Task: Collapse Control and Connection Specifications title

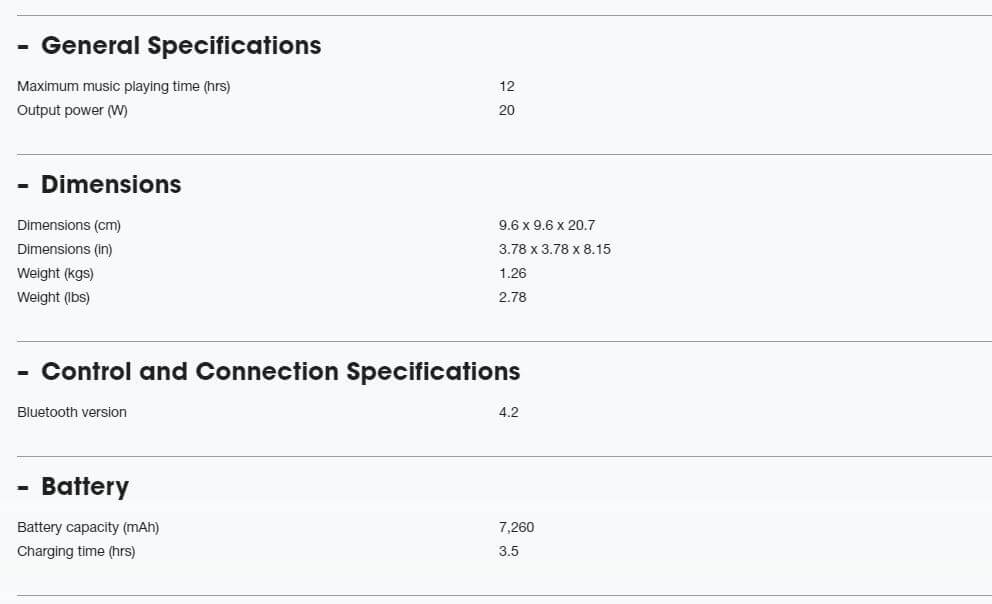Action: coord(280,372)
